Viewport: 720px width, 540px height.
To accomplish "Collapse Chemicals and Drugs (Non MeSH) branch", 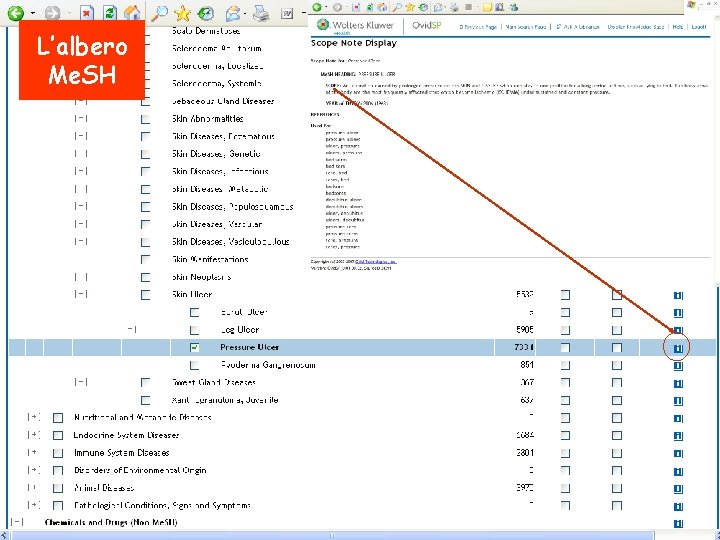I will [x=17, y=523].
